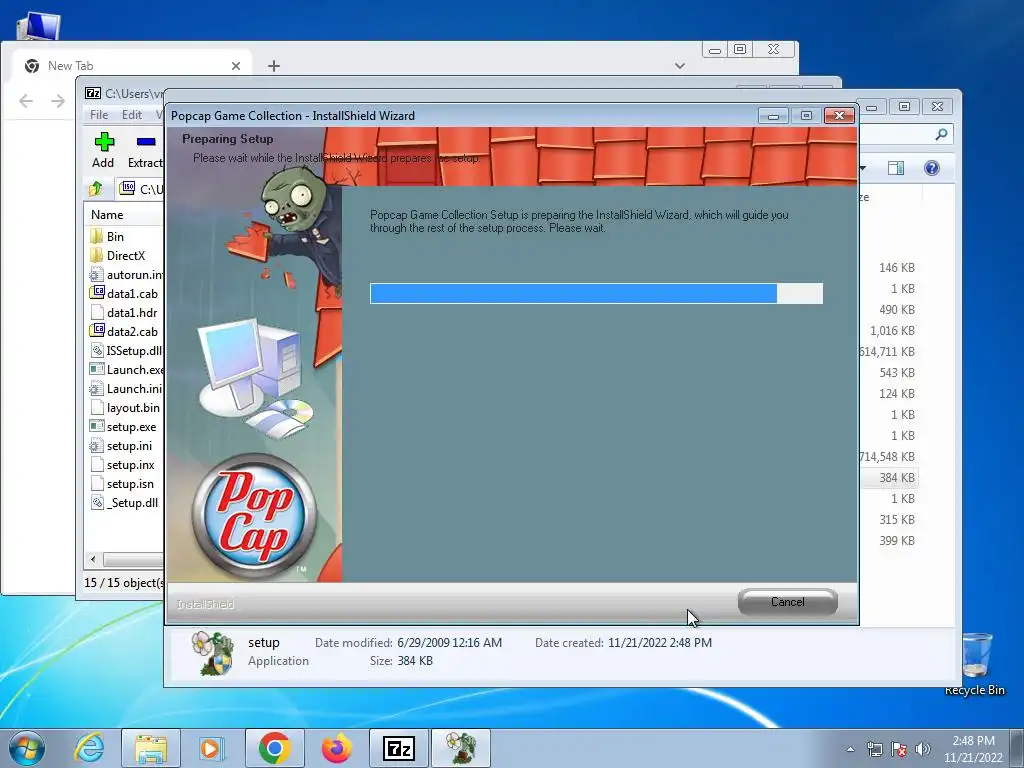Click Explorer search magnifier icon
Image resolution: width=1024 pixels, height=768 pixels.
(940, 134)
